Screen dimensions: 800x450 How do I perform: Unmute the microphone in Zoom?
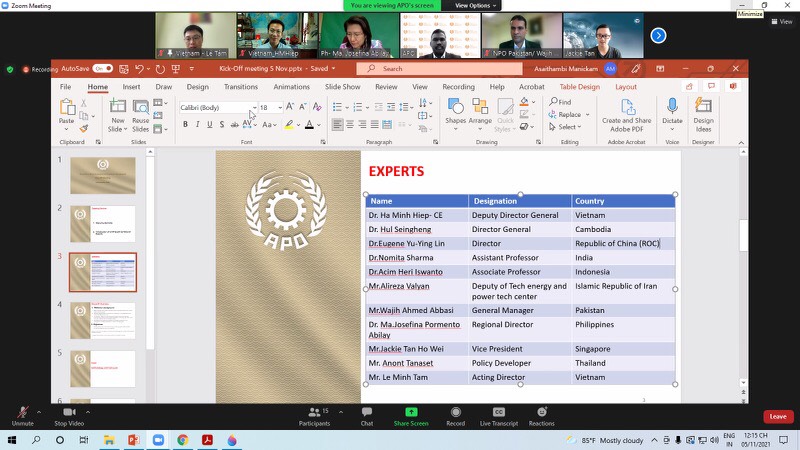22,416
